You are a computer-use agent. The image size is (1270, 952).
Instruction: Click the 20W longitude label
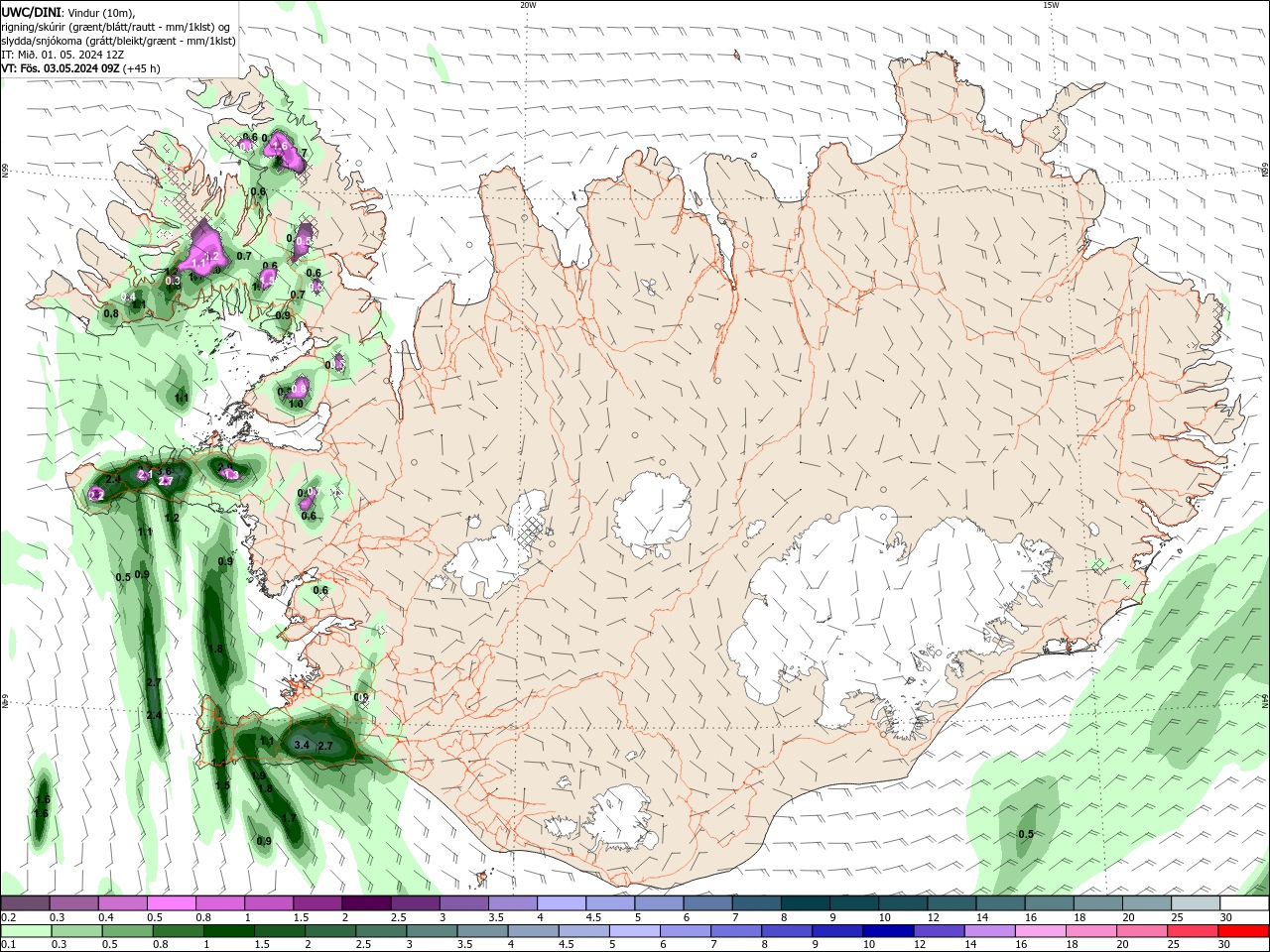point(528,5)
